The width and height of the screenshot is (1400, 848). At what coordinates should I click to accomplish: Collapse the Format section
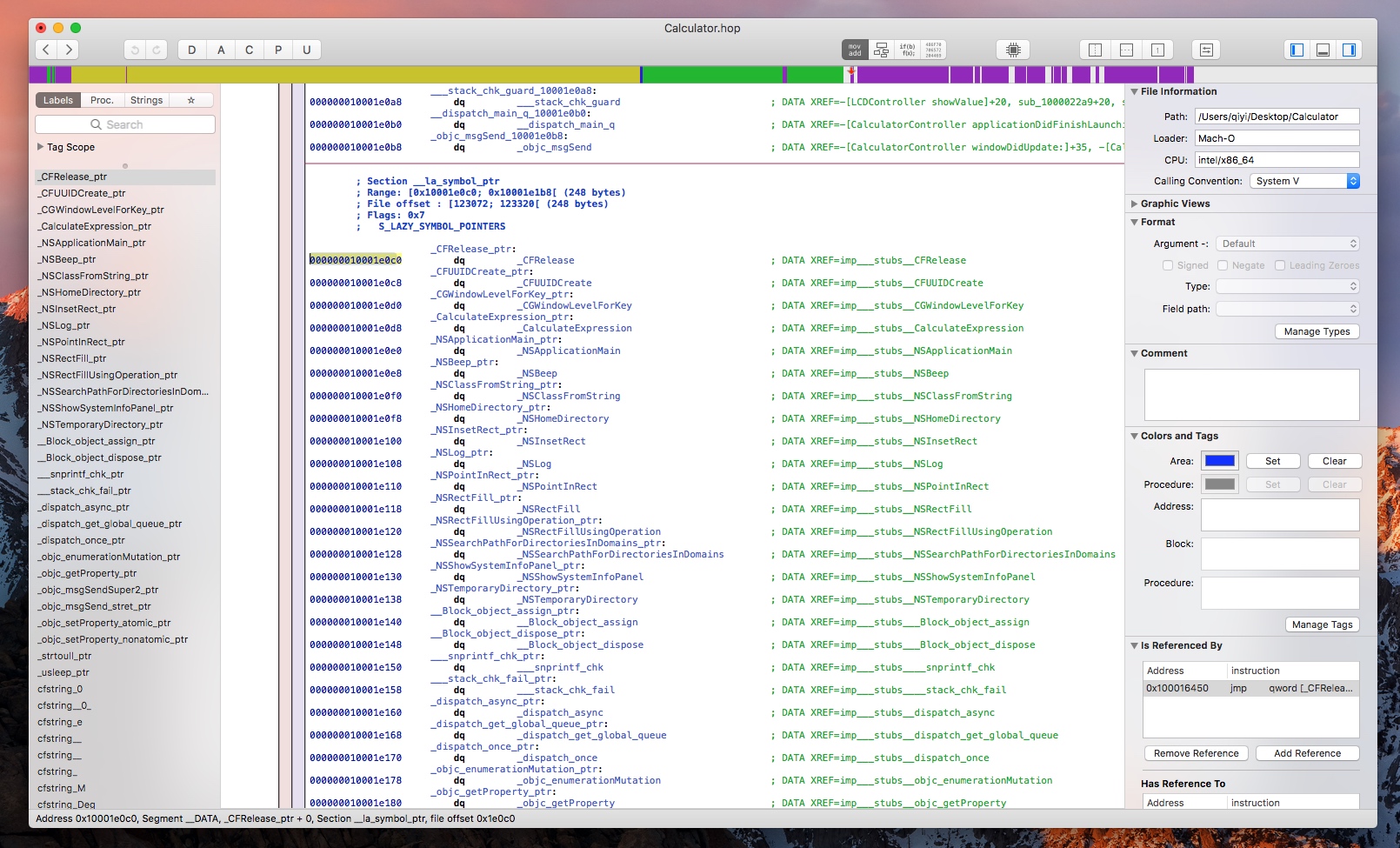coord(1134,222)
